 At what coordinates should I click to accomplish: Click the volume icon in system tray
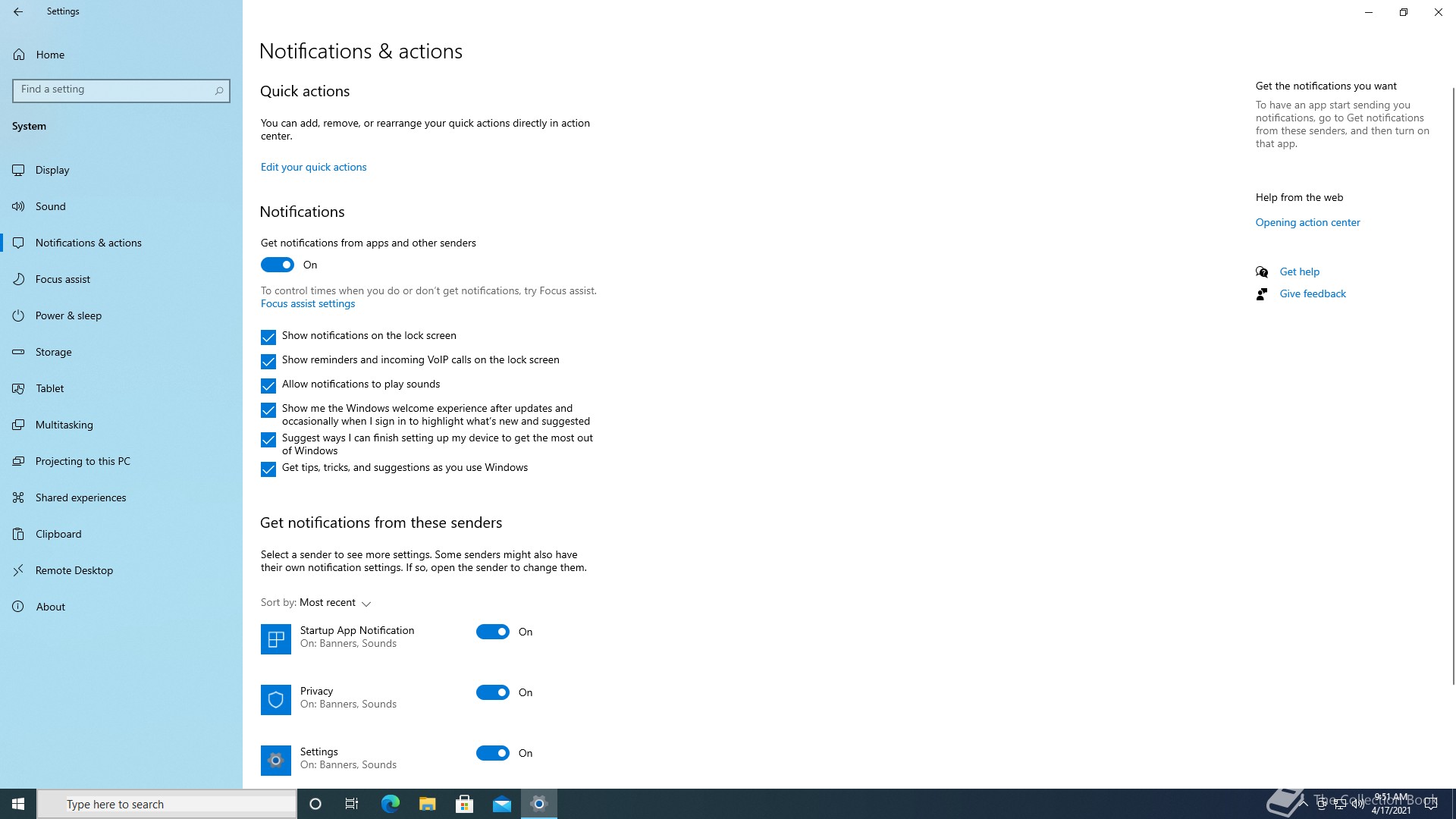(x=1358, y=805)
